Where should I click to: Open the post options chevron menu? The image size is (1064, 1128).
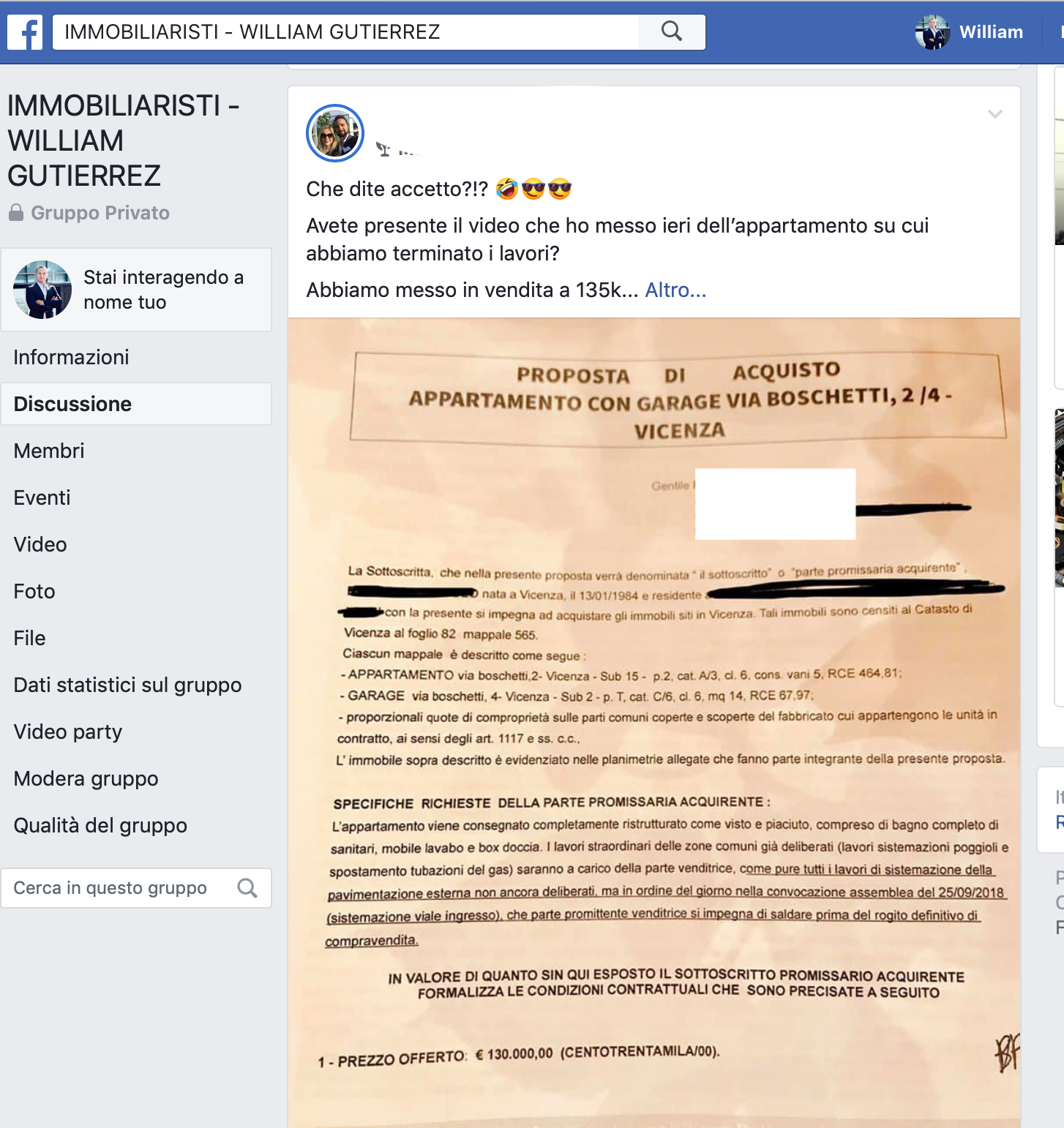tap(994, 114)
